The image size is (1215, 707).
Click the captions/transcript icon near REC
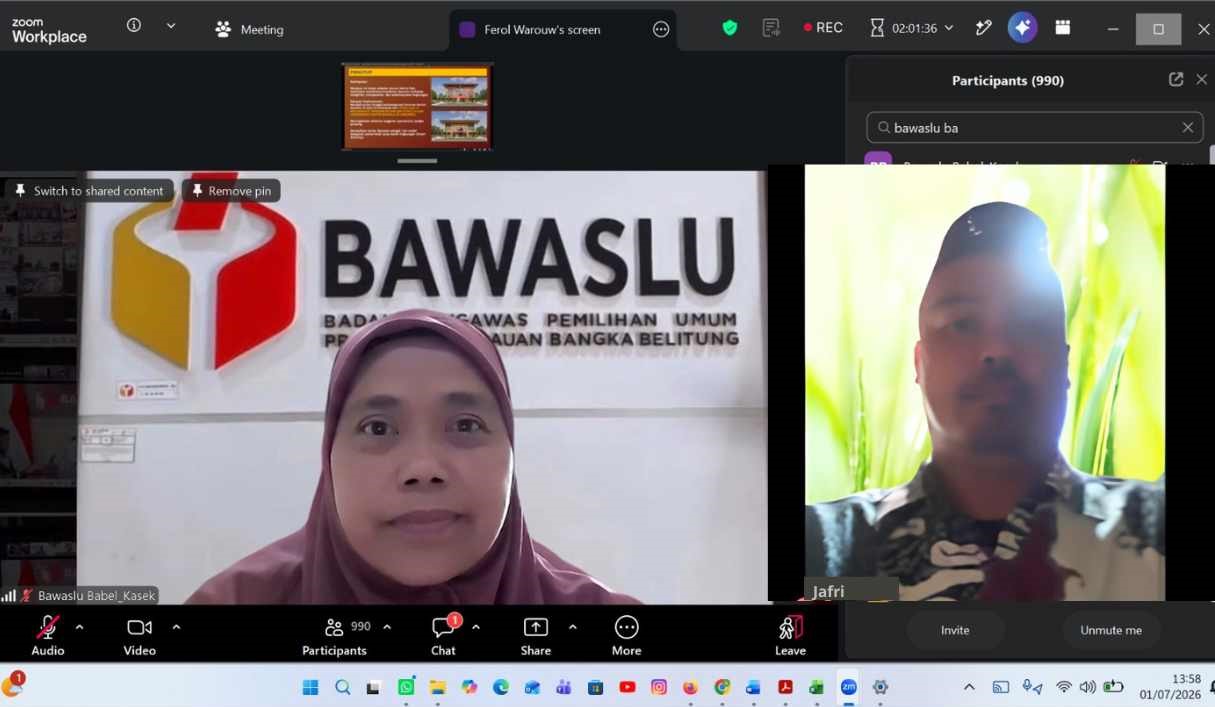[x=771, y=28]
